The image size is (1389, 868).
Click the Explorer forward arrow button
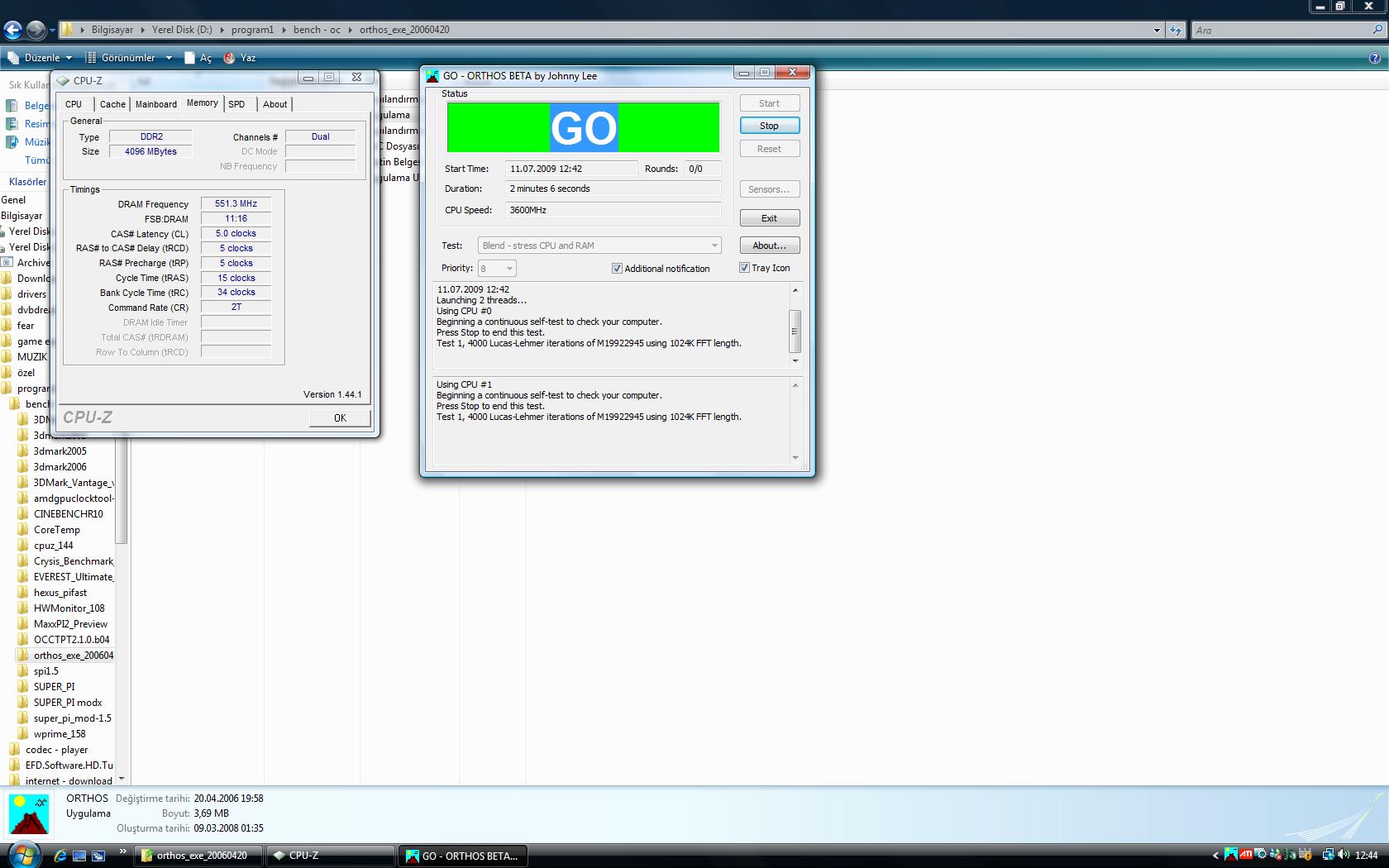coord(36,30)
